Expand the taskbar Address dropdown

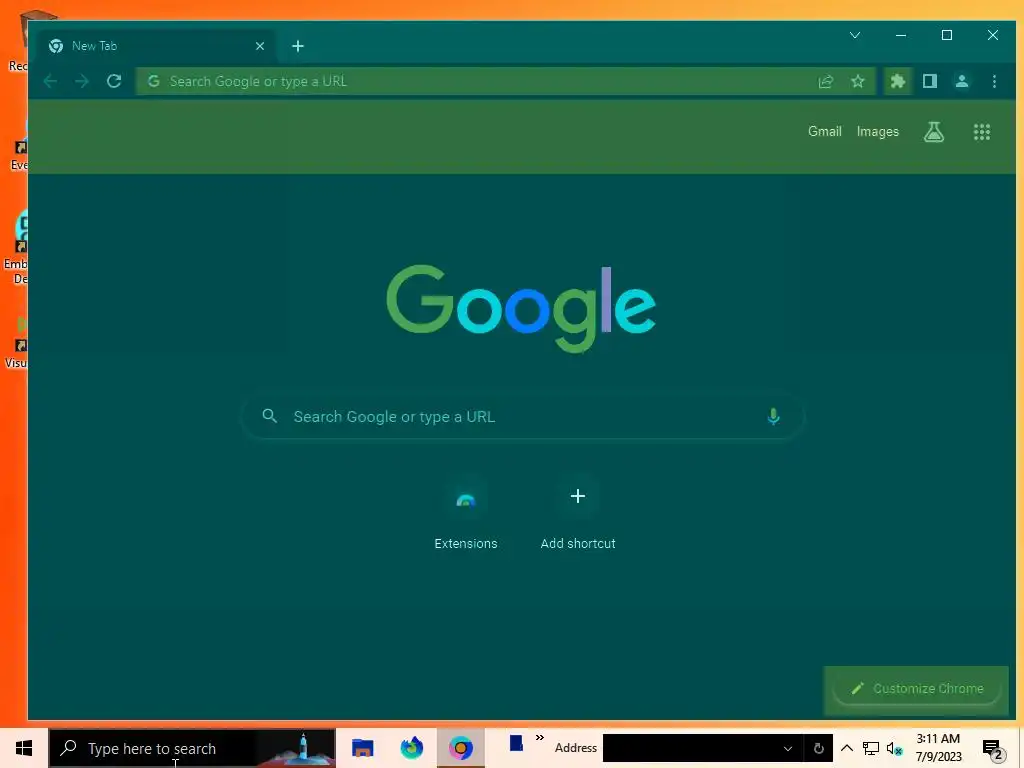pos(788,748)
